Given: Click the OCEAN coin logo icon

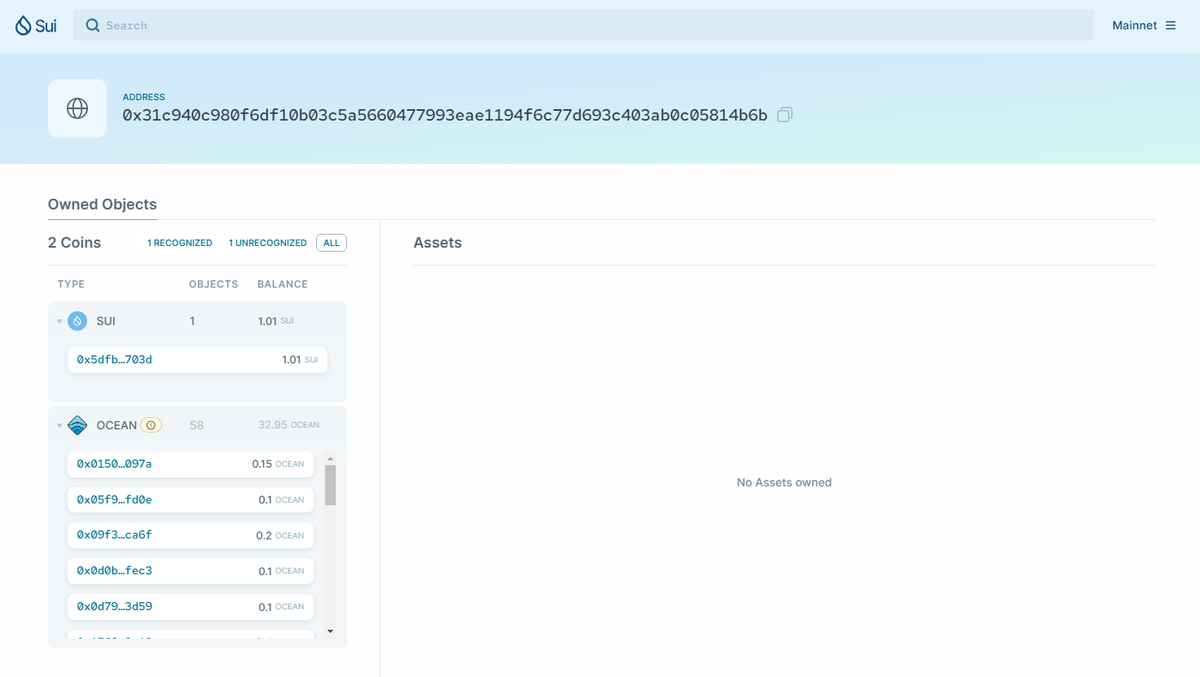Looking at the screenshot, I should (77, 425).
